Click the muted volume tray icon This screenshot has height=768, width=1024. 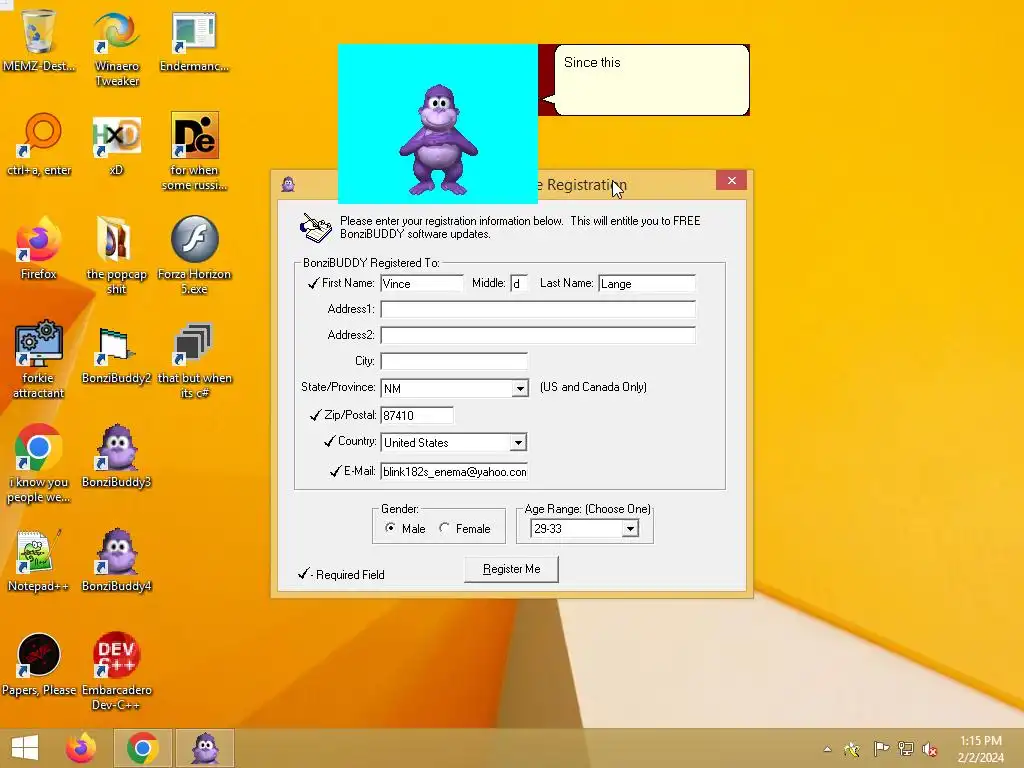point(930,749)
